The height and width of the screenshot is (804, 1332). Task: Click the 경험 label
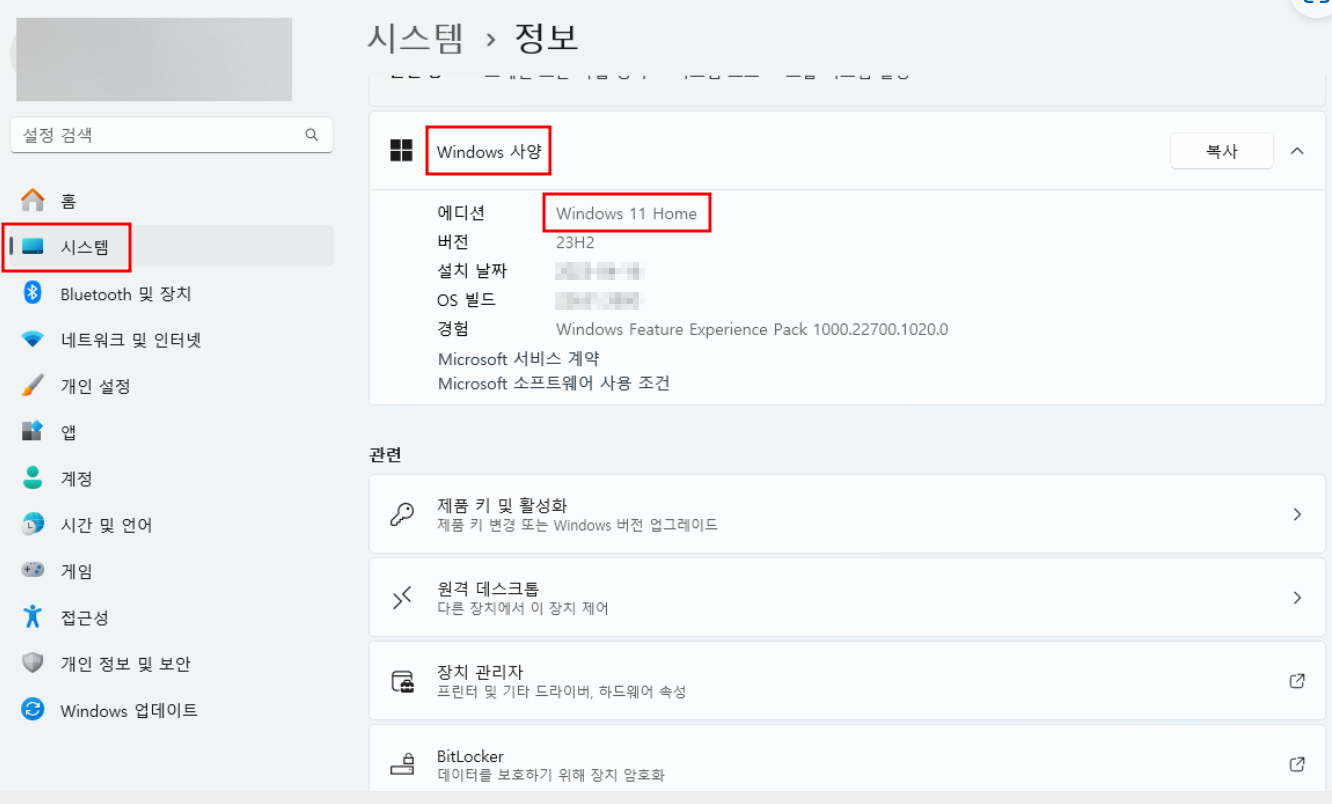(453, 329)
